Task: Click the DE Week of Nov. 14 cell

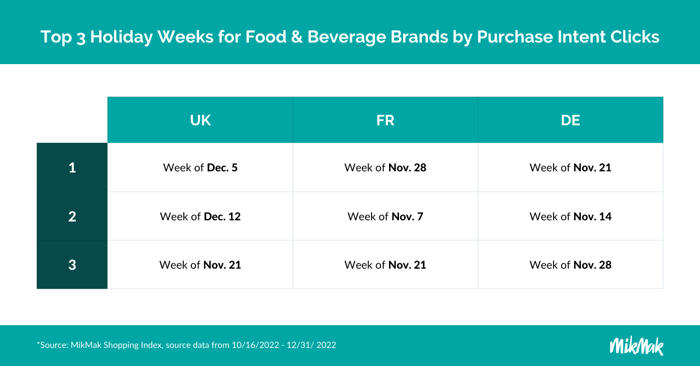Action: pos(571,216)
